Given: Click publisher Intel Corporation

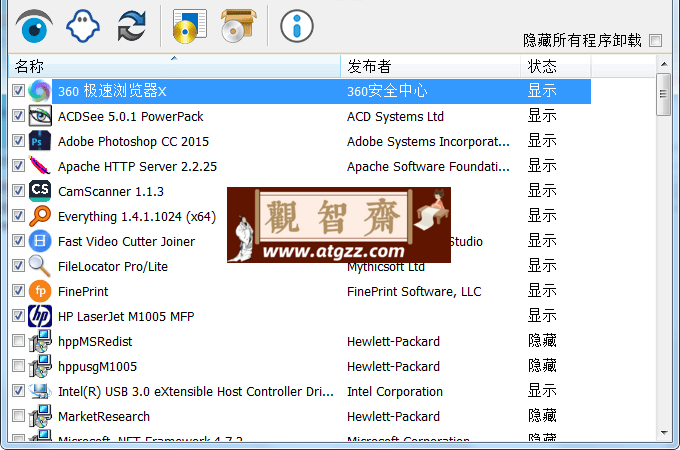Looking at the screenshot, I should (395, 391).
